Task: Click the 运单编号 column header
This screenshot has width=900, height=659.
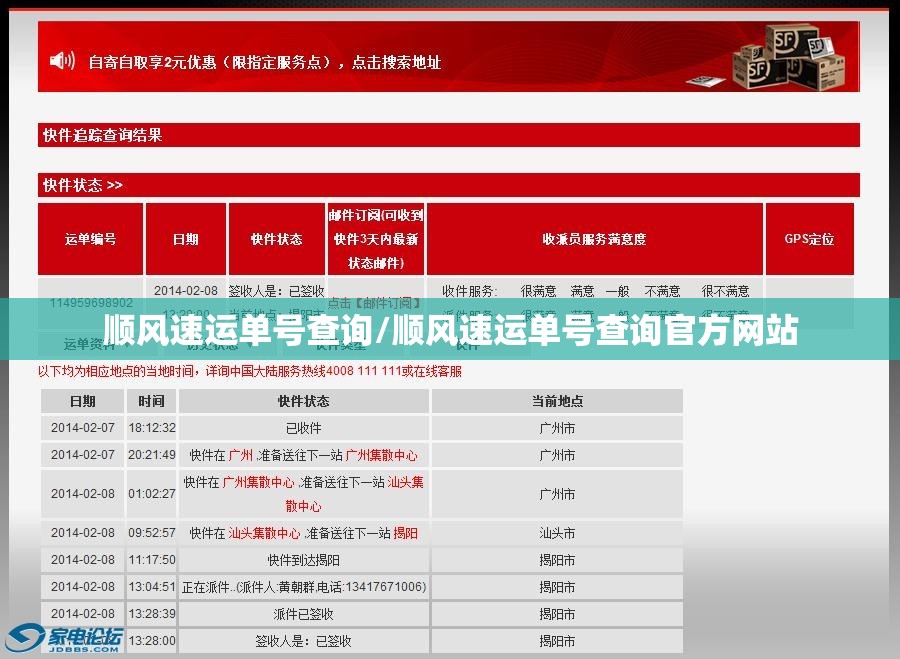Action: (90, 239)
